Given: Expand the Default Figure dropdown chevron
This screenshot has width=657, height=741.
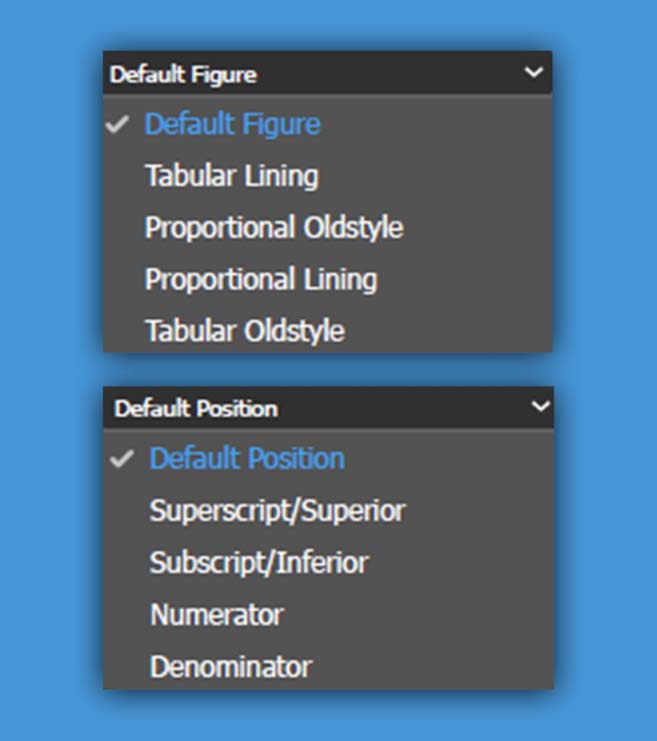Looking at the screenshot, I should point(533,73).
